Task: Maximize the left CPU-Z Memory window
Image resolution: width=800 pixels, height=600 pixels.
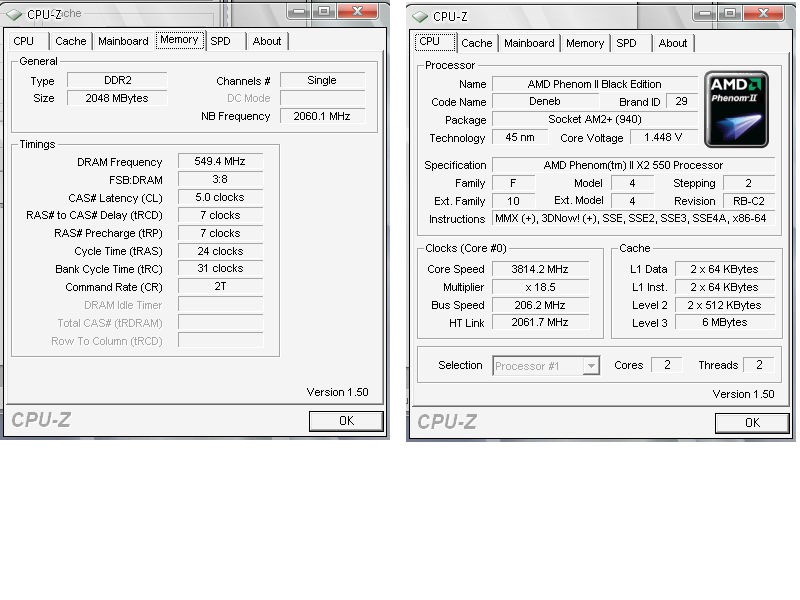Action: point(324,11)
